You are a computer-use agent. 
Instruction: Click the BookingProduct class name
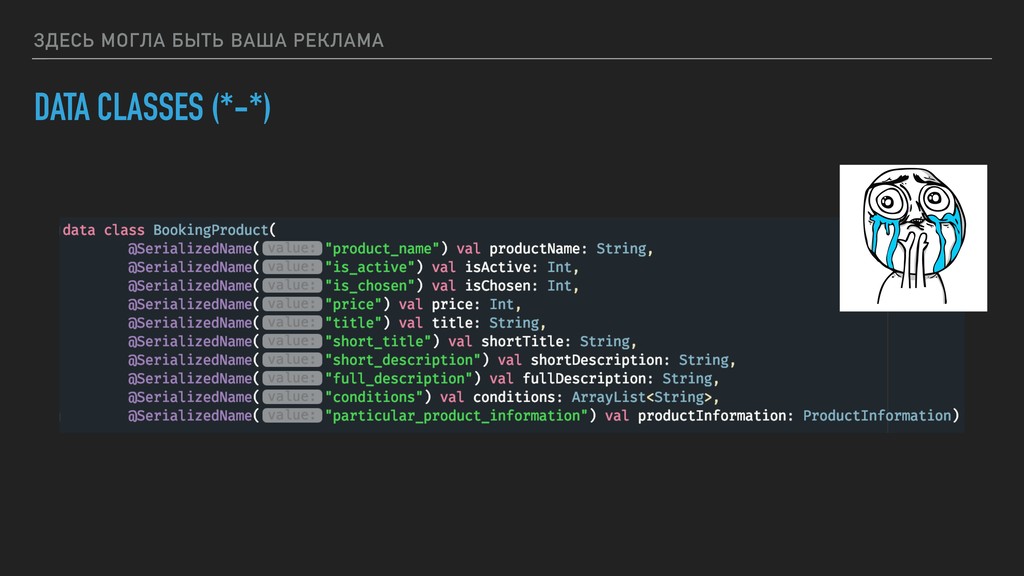[x=211, y=229]
